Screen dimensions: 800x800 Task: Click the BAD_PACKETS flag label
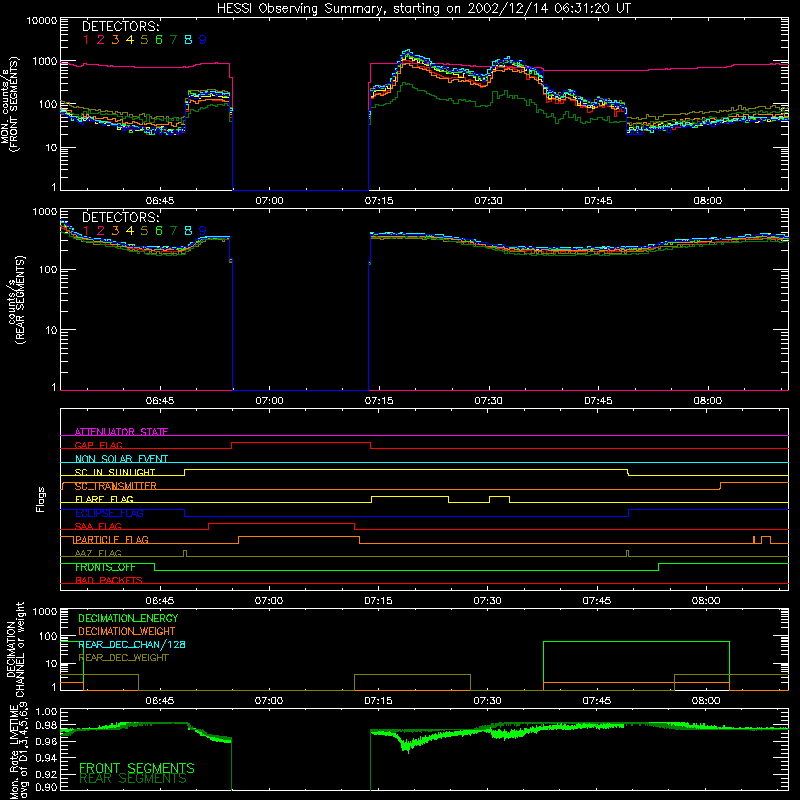109,580
